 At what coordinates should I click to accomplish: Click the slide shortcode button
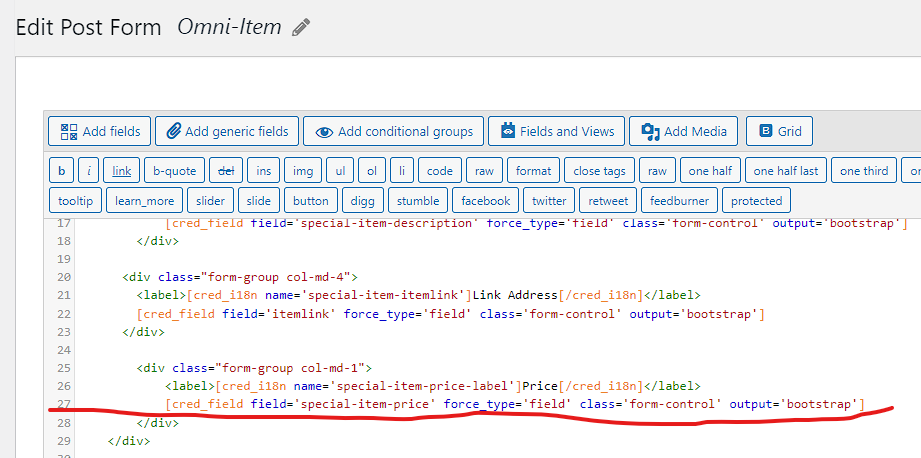pos(258,201)
